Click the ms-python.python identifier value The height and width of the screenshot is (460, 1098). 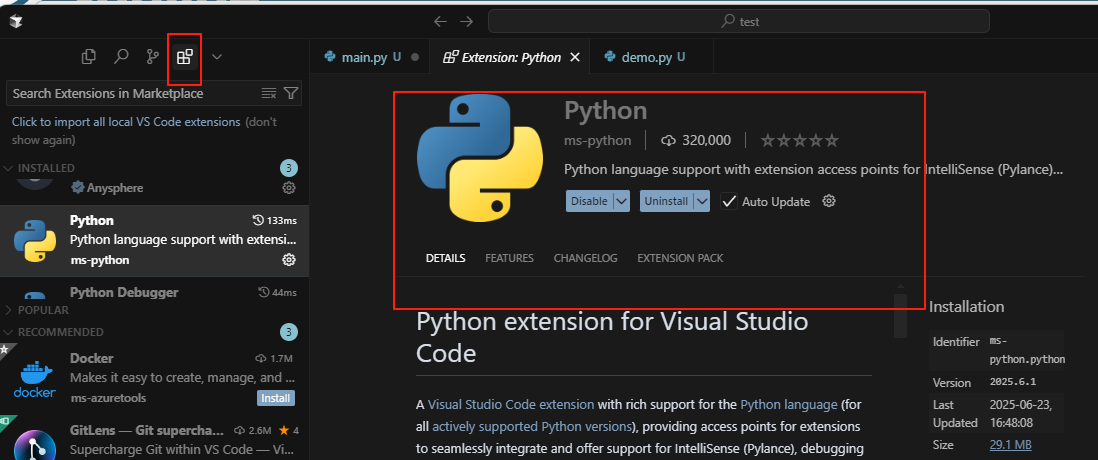coord(1027,350)
